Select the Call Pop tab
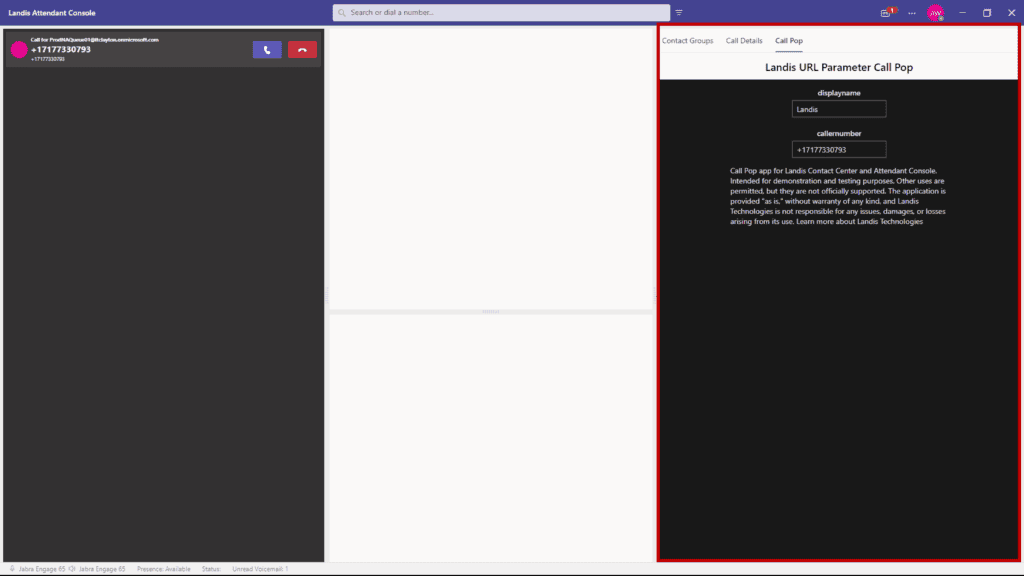 (789, 41)
